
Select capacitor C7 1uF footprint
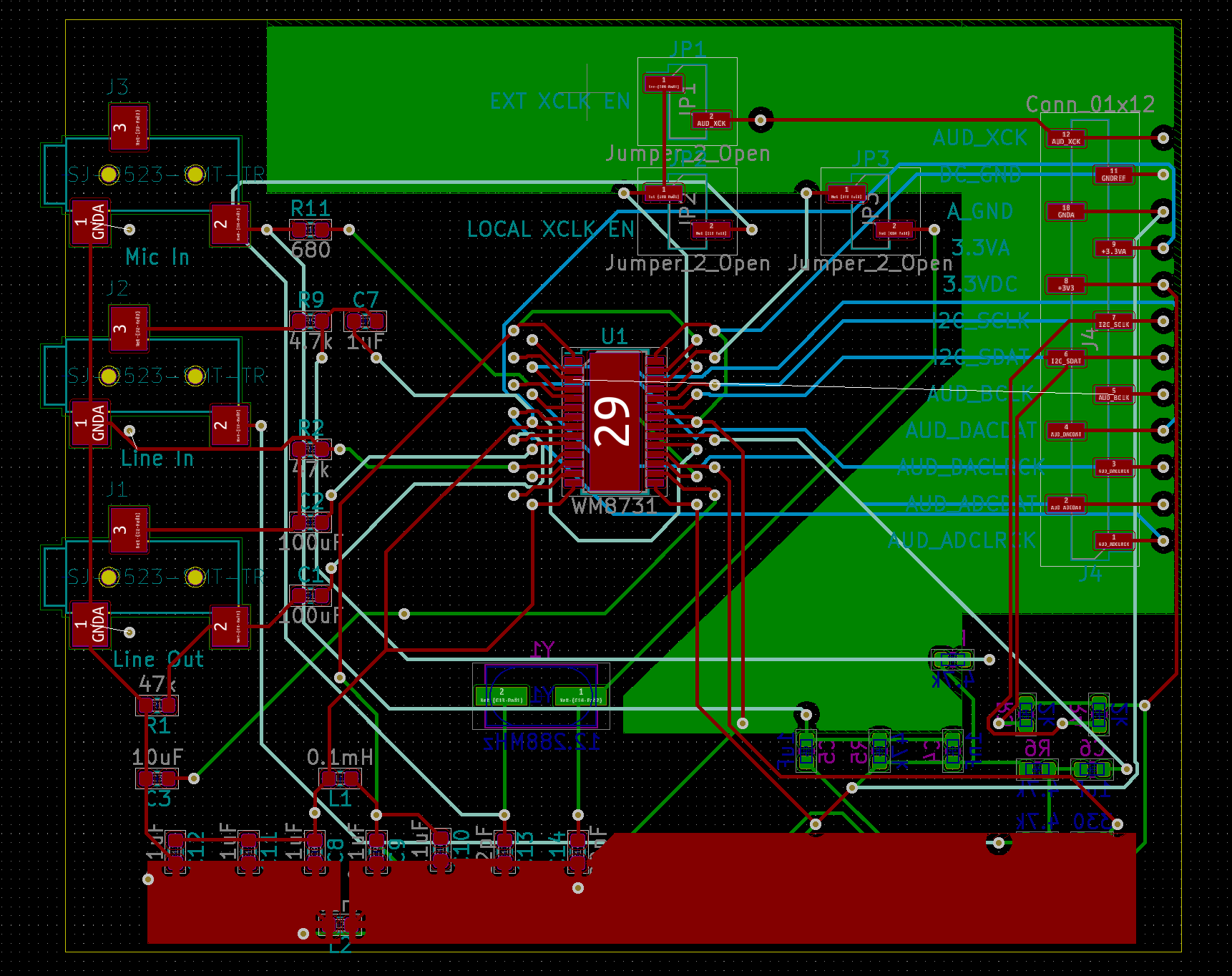click(365, 321)
